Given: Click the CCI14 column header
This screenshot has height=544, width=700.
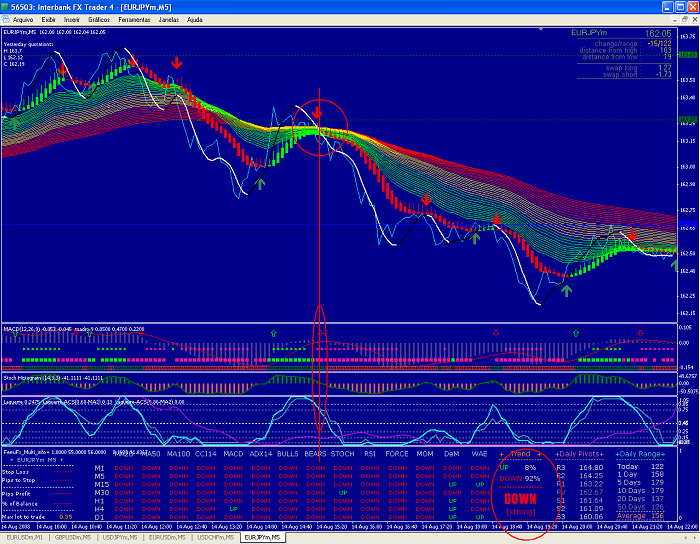Looking at the screenshot, I should (x=205, y=454).
